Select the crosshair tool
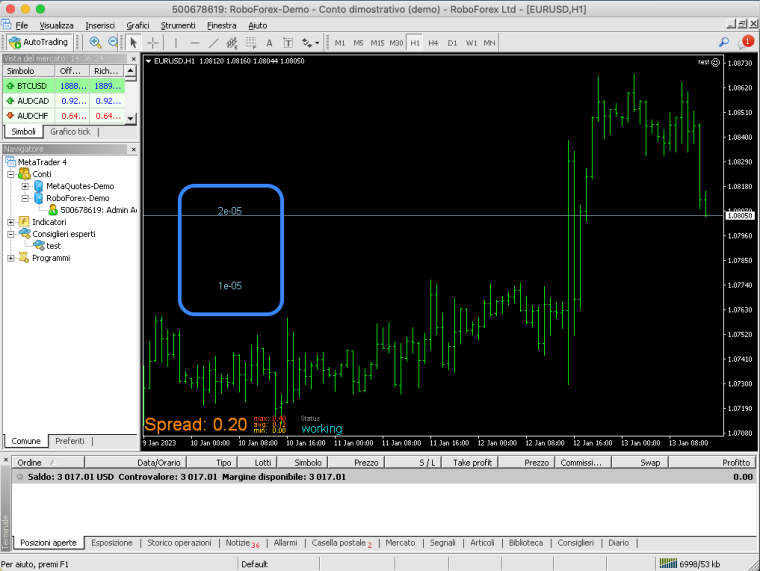Viewport: 760px width, 571px height. coord(153,43)
